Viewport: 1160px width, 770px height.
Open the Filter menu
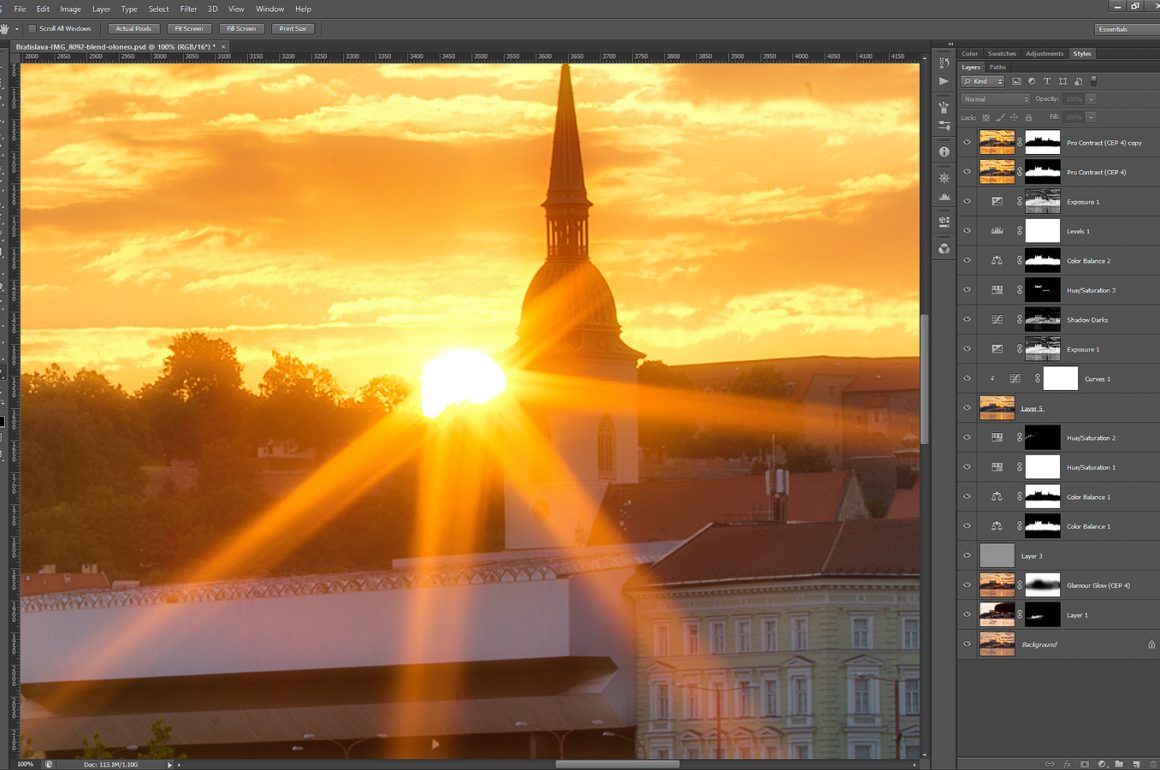(188, 9)
